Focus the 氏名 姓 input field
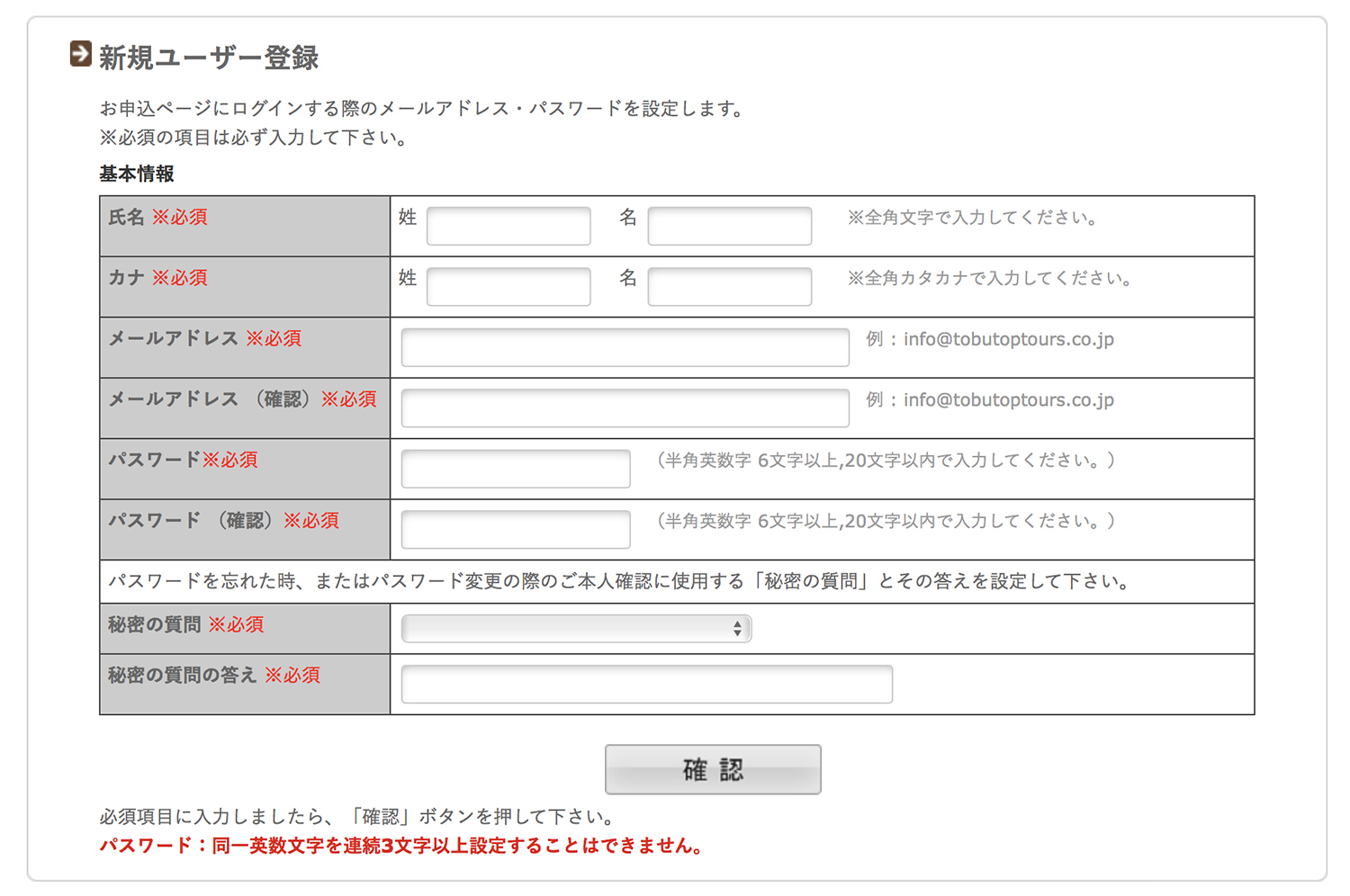This screenshot has height=896, width=1350. 508,226
